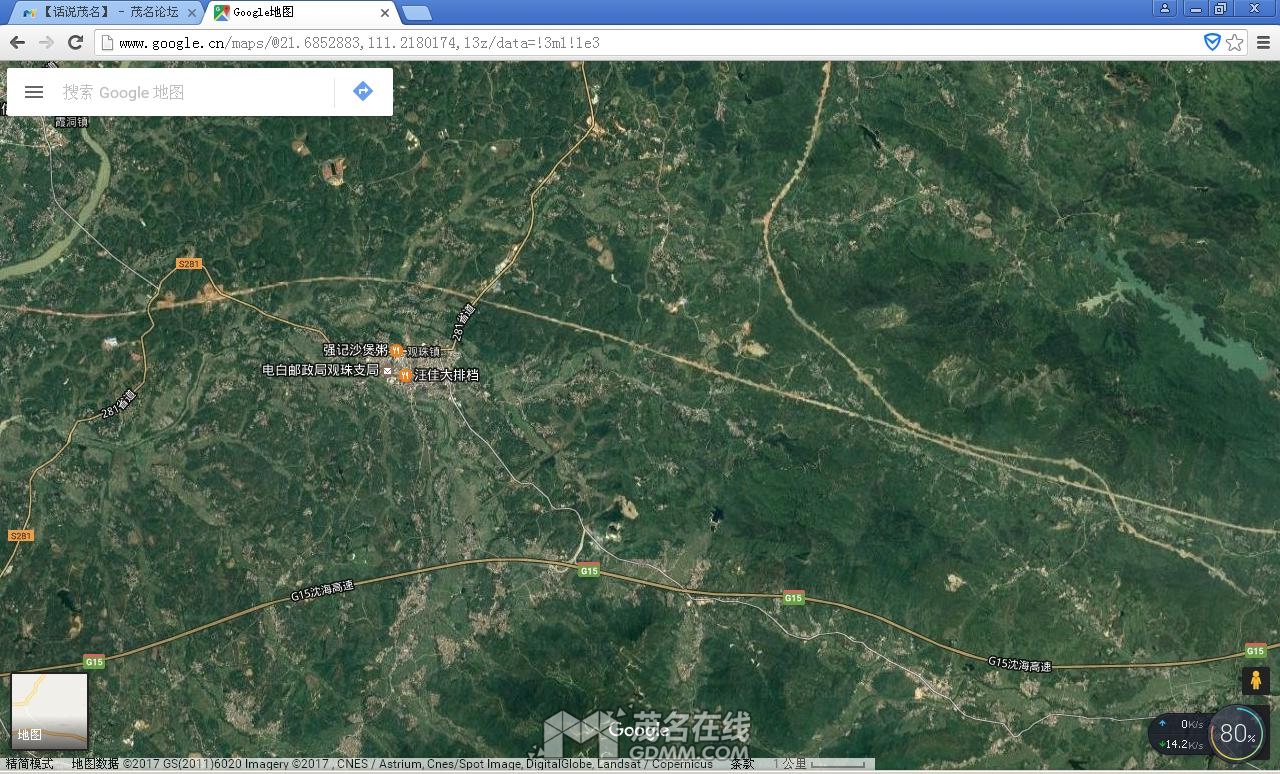Click the 搜索 Google 地图 search field
1280x774 pixels.
190,92
